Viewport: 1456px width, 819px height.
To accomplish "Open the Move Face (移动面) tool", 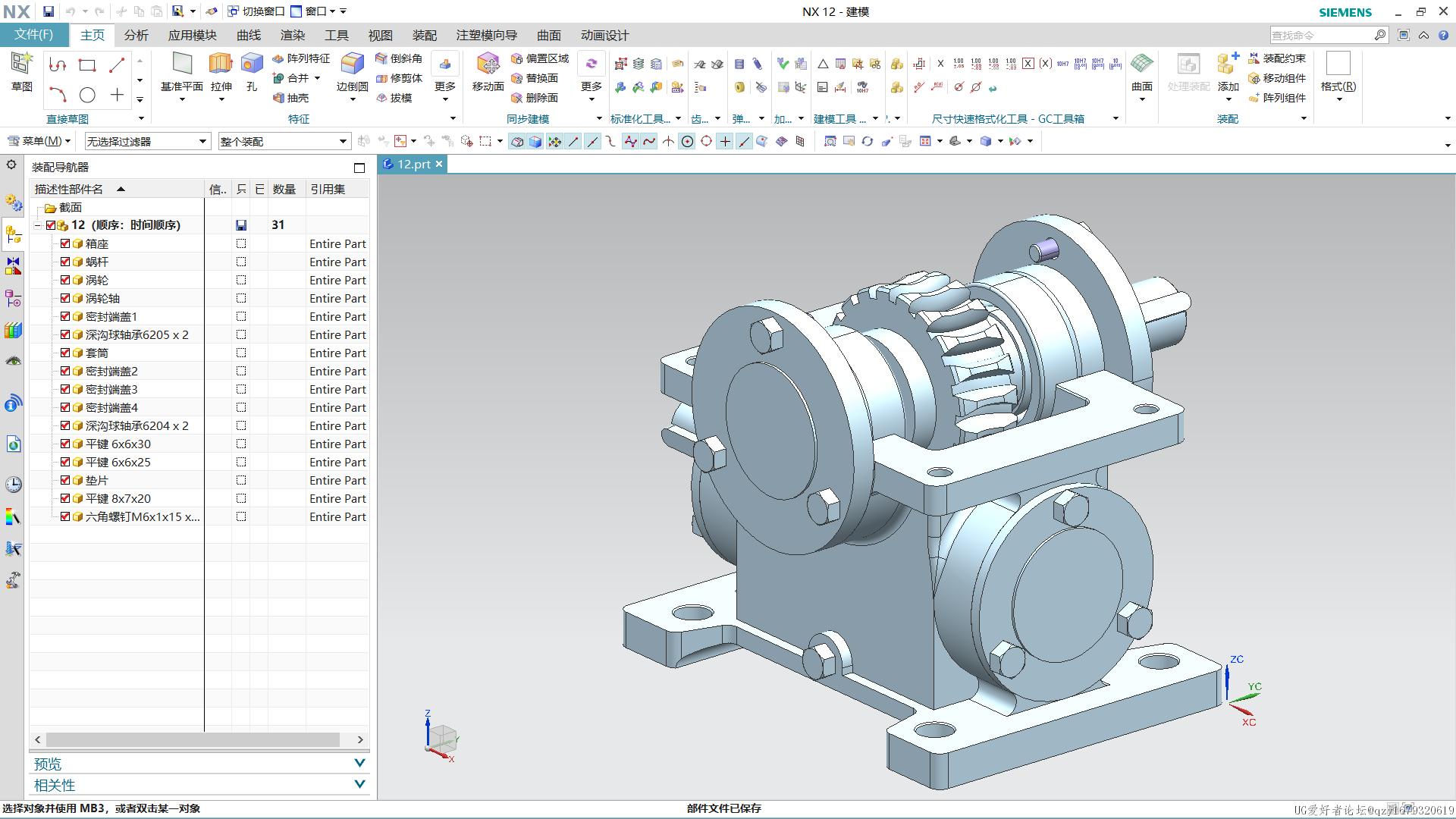I will (488, 72).
